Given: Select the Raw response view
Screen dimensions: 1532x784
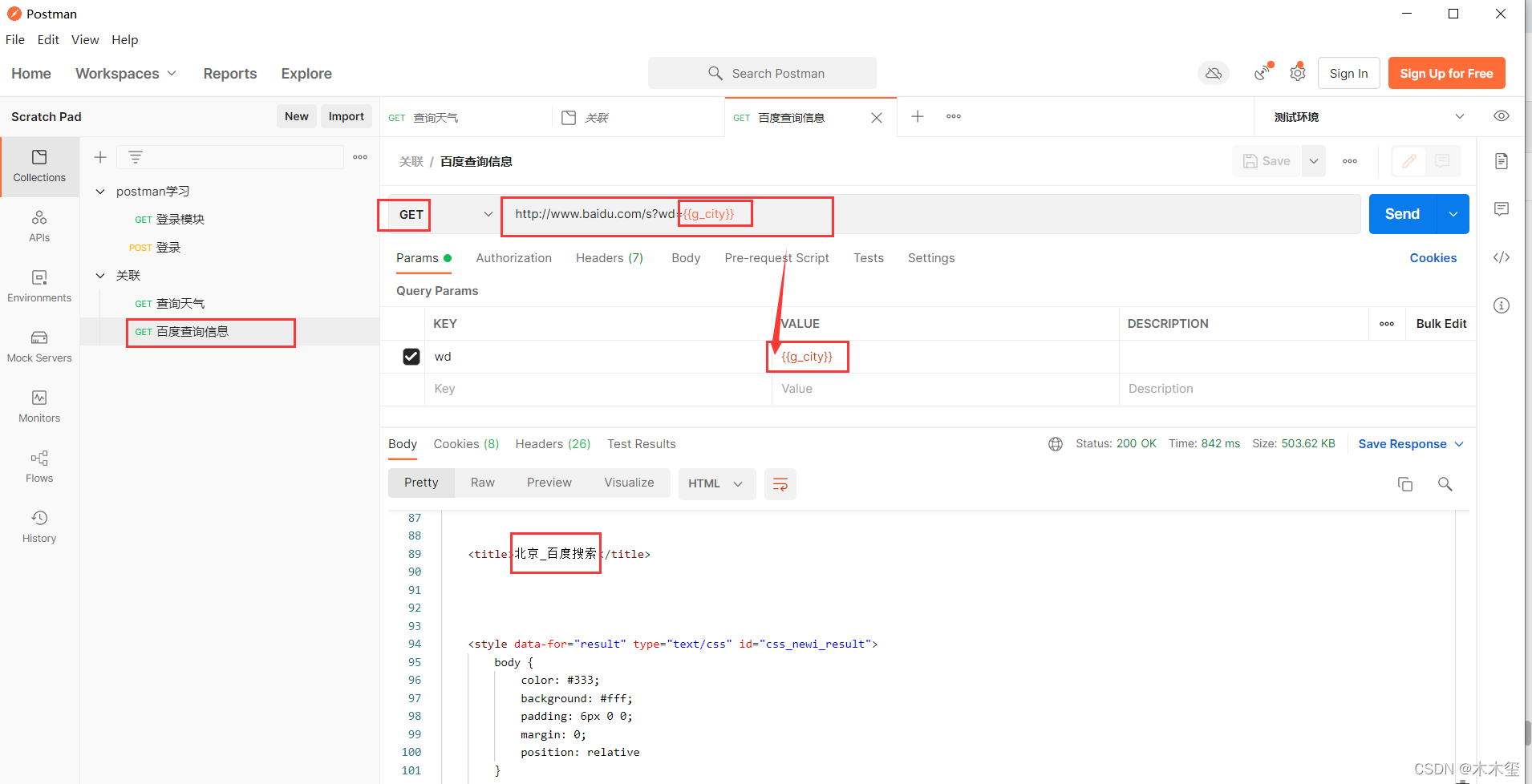Looking at the screenshot, I should click(x=482, y=483).
